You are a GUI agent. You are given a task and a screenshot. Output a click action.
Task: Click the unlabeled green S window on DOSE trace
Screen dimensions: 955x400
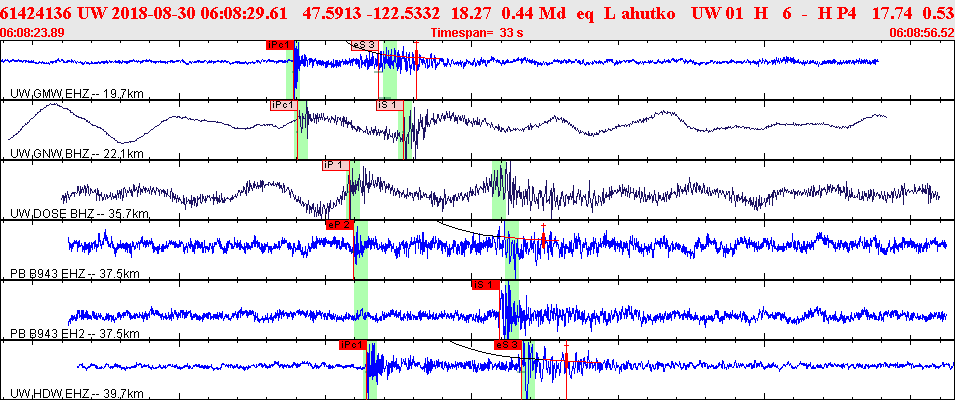pos(501,189)
